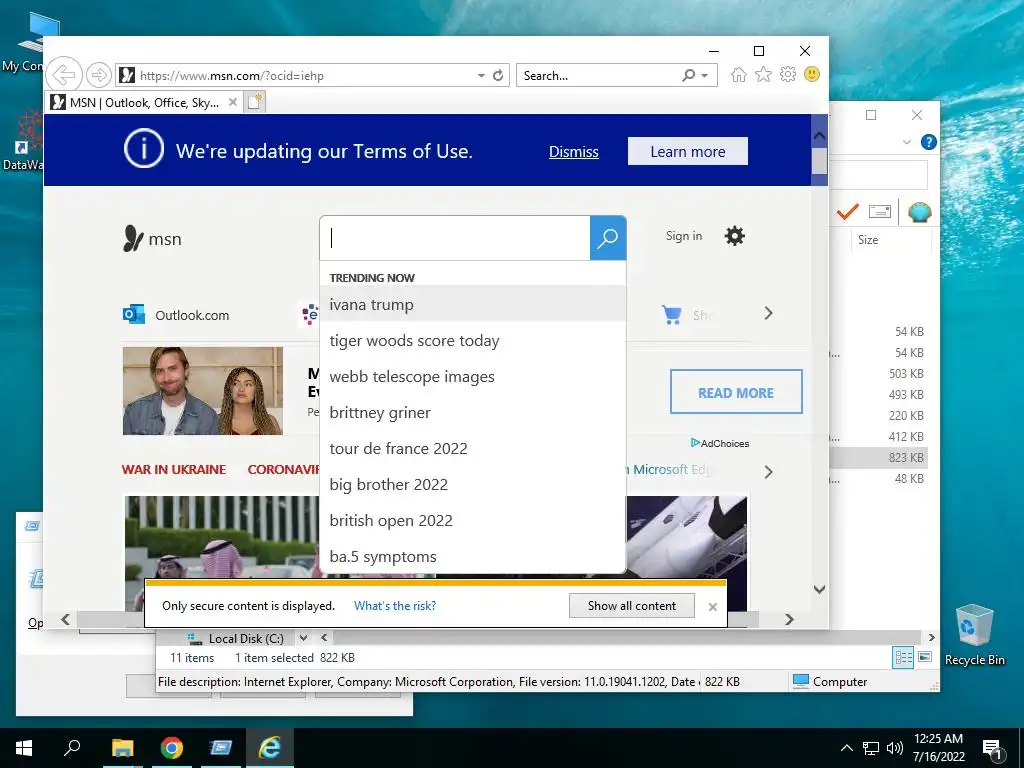Click READ MORE button
Image resolution: width=1024 pixels, height=768 pixels.
[x=736, y=392]
